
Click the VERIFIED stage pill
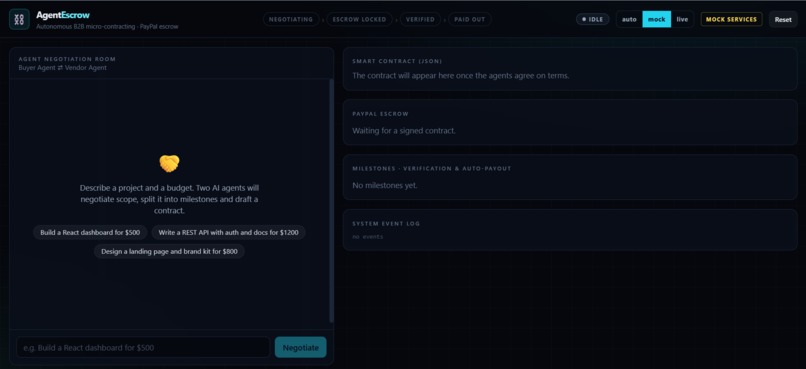(420, 20)
